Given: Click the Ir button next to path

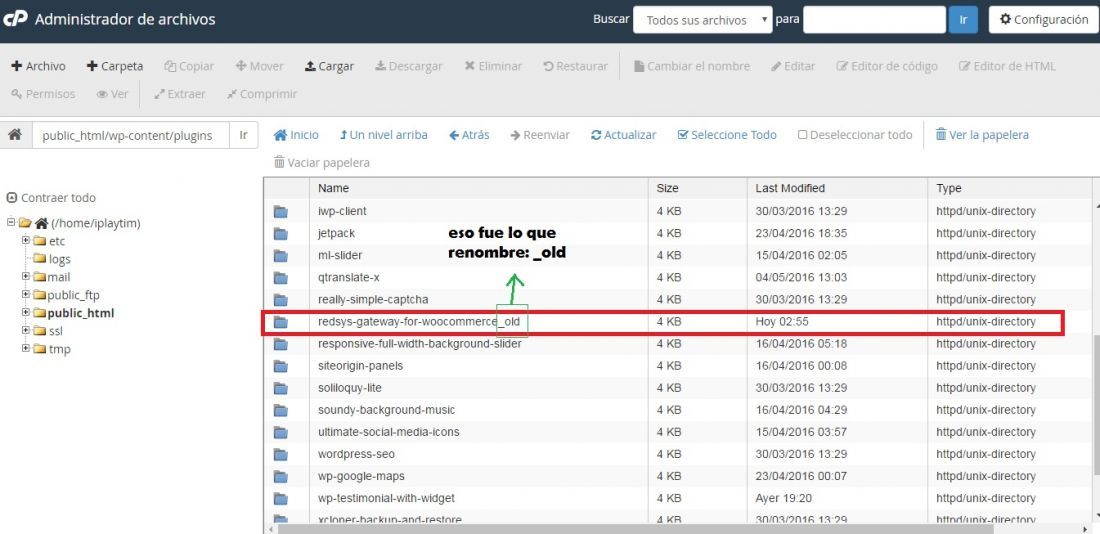Looking at the screenshot, I should pos(243,135).
